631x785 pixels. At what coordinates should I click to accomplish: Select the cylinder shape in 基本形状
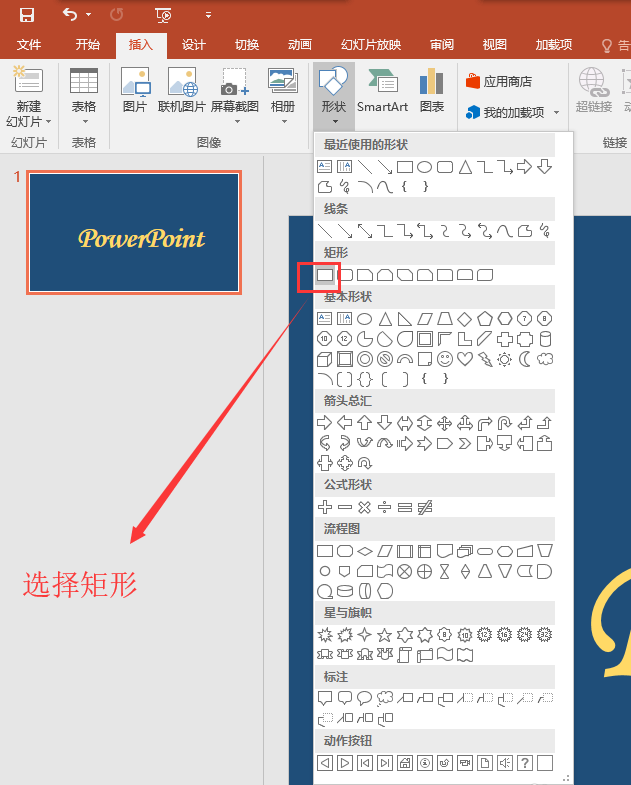545,339
